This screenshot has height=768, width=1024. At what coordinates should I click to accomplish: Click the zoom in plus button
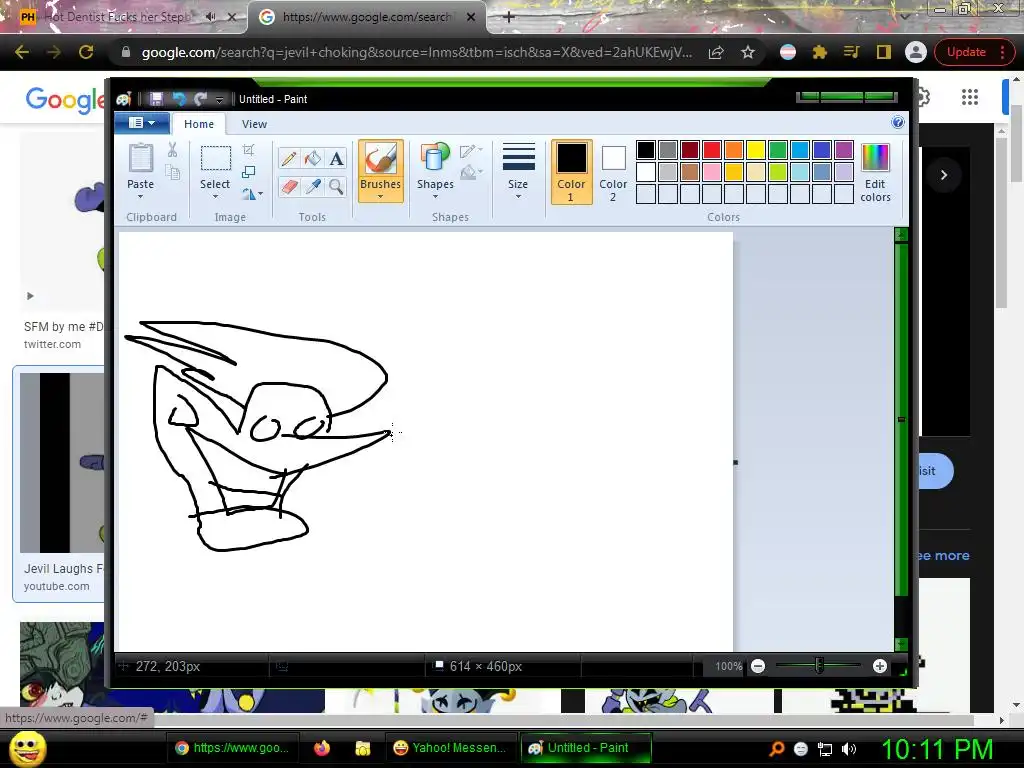[x=880, y=666]
